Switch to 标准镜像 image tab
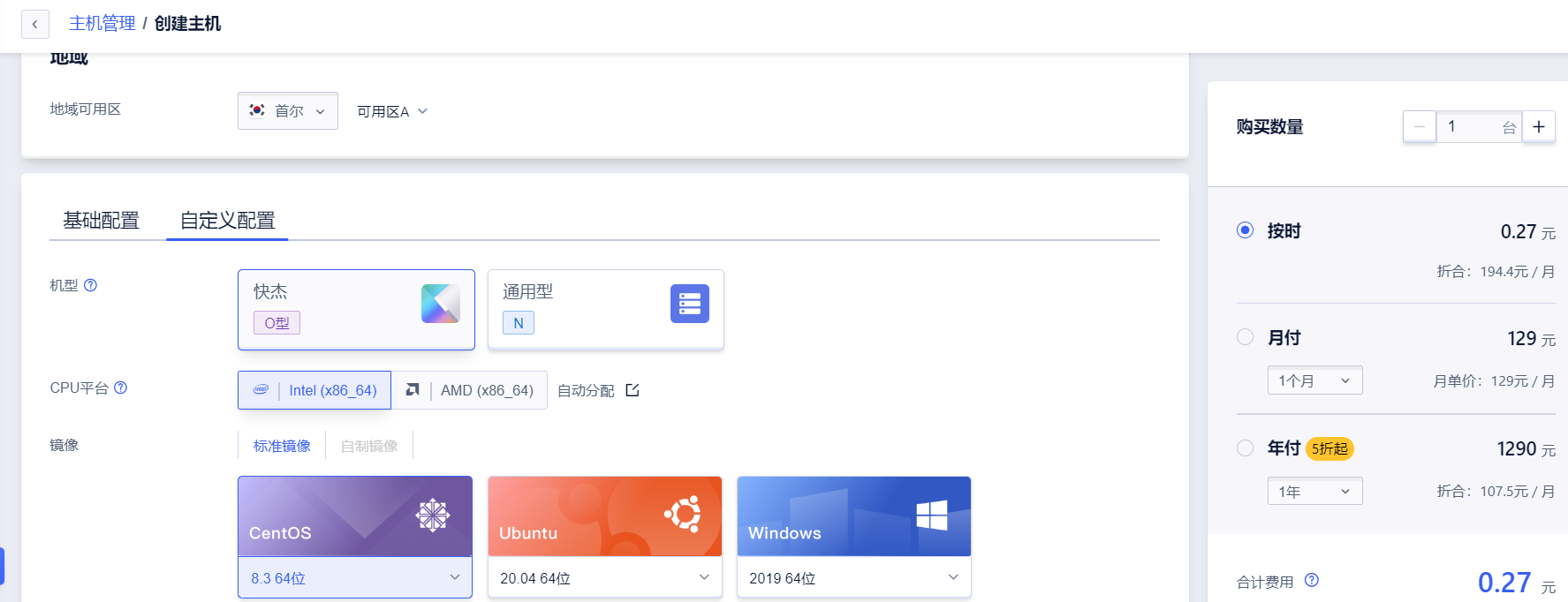The height and width of the screenshot is (602, 1568). [282, 446]
